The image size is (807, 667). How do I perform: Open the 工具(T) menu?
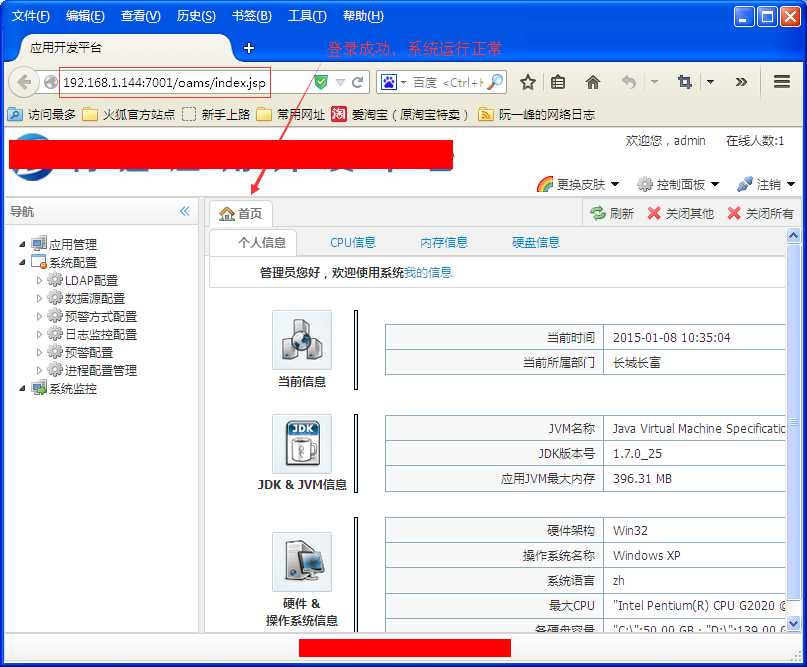coord(307,16)
